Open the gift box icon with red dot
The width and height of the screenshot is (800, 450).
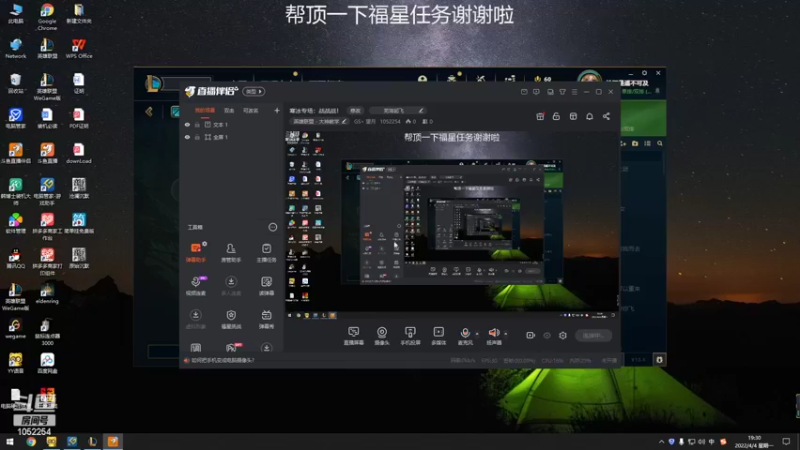tap(540, 116)
